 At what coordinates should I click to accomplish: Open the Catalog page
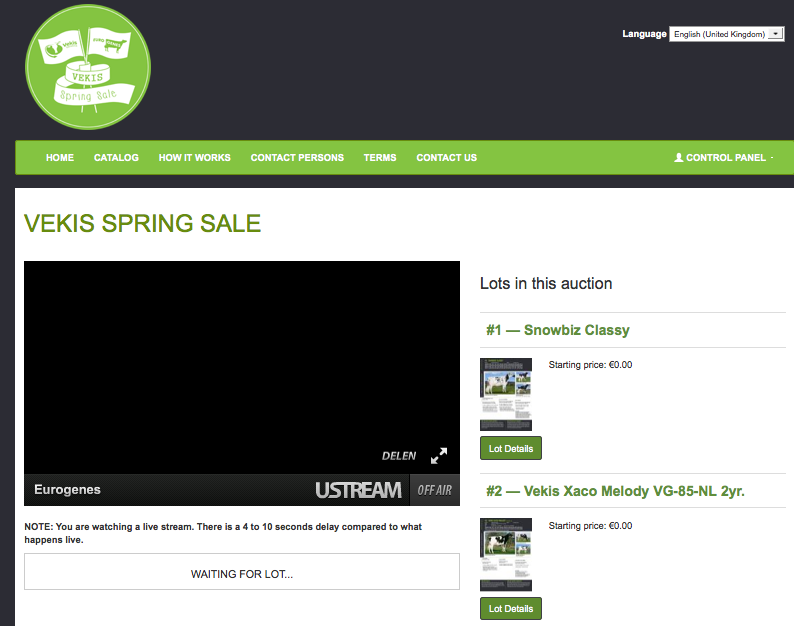116,158
